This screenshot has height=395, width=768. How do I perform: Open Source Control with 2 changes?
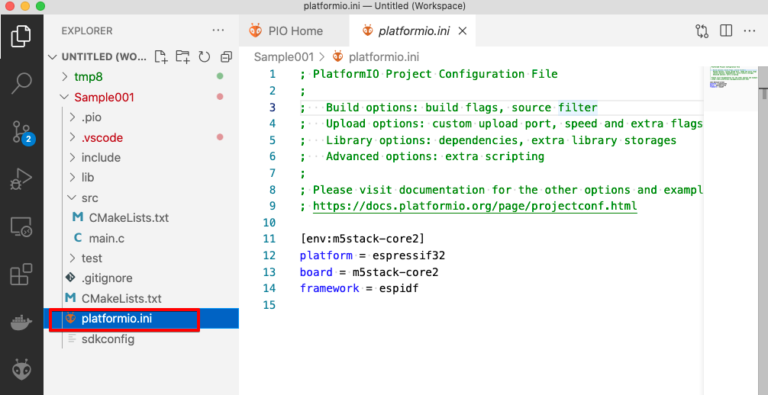[23, 131]
